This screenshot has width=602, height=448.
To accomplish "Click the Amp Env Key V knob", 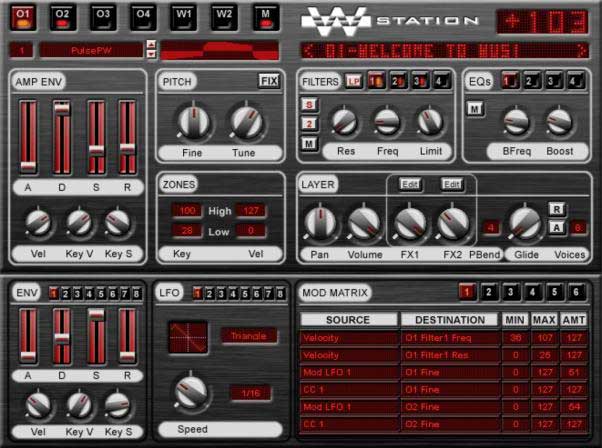I will pyautogui.click(x=79, y=223).
